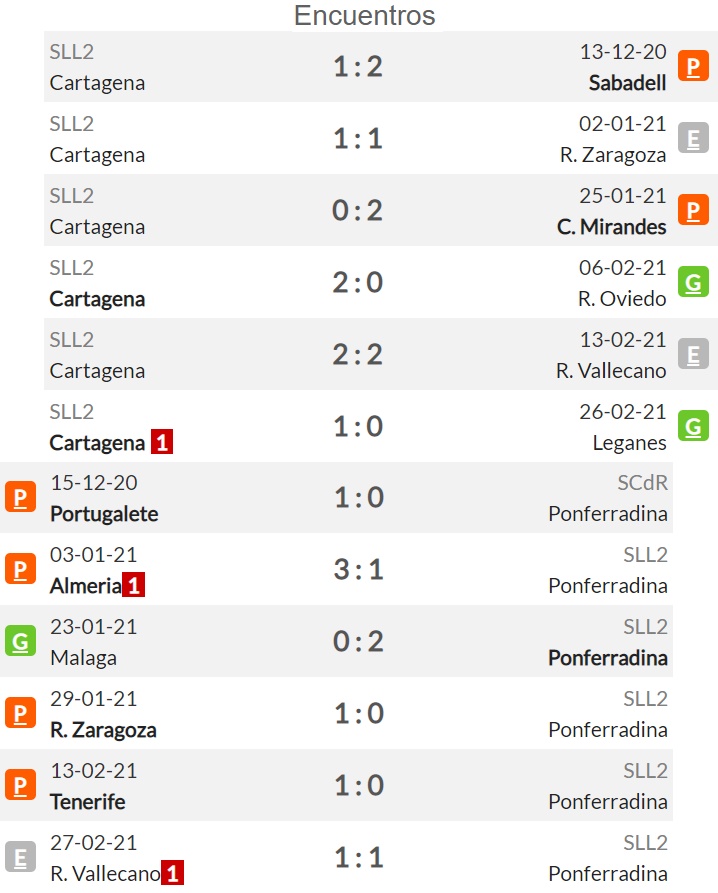Click the green G badge next to Malaga

(x=20, y=641)
